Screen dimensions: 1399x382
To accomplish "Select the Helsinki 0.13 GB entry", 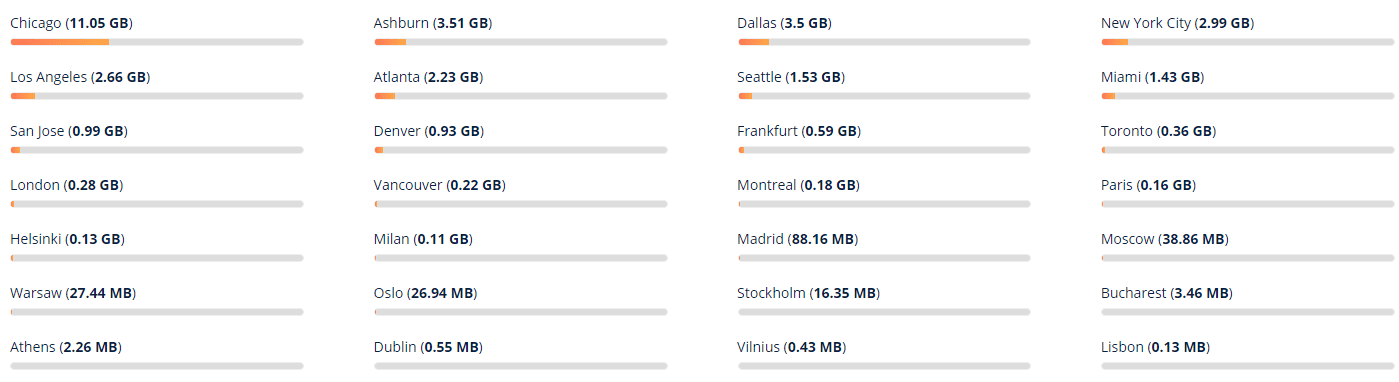I will tap(68, 239).
